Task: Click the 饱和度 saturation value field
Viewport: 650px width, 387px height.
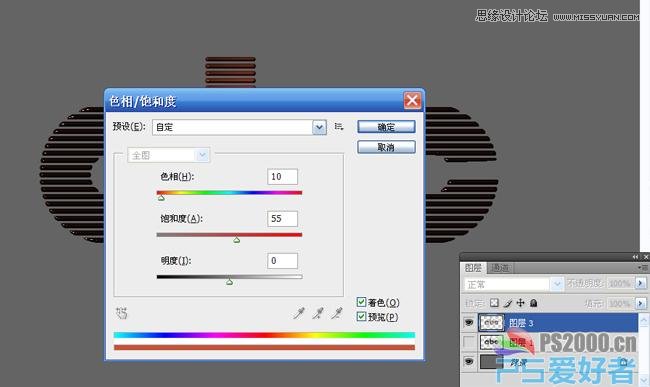Action: (282, 219)
